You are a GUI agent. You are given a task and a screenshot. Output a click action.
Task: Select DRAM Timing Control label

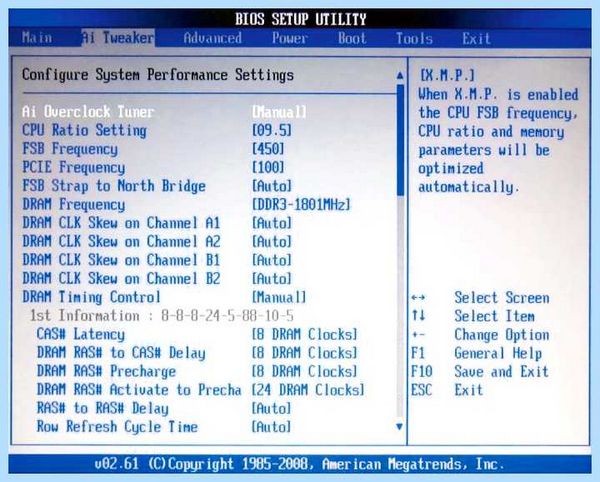[x=91, y=297]
